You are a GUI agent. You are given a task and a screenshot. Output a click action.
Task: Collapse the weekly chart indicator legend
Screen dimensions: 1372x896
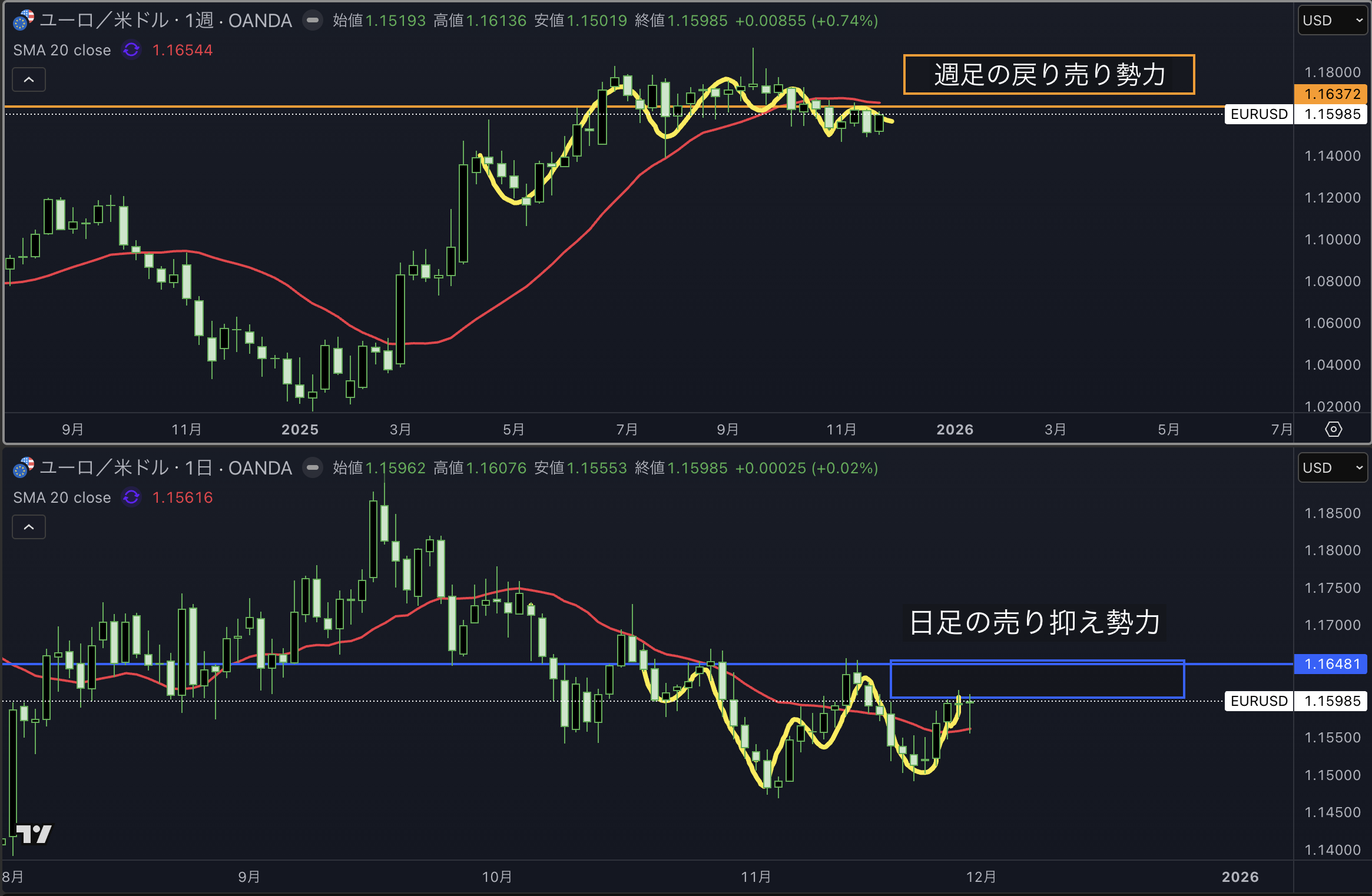click(x=29, y=79)
